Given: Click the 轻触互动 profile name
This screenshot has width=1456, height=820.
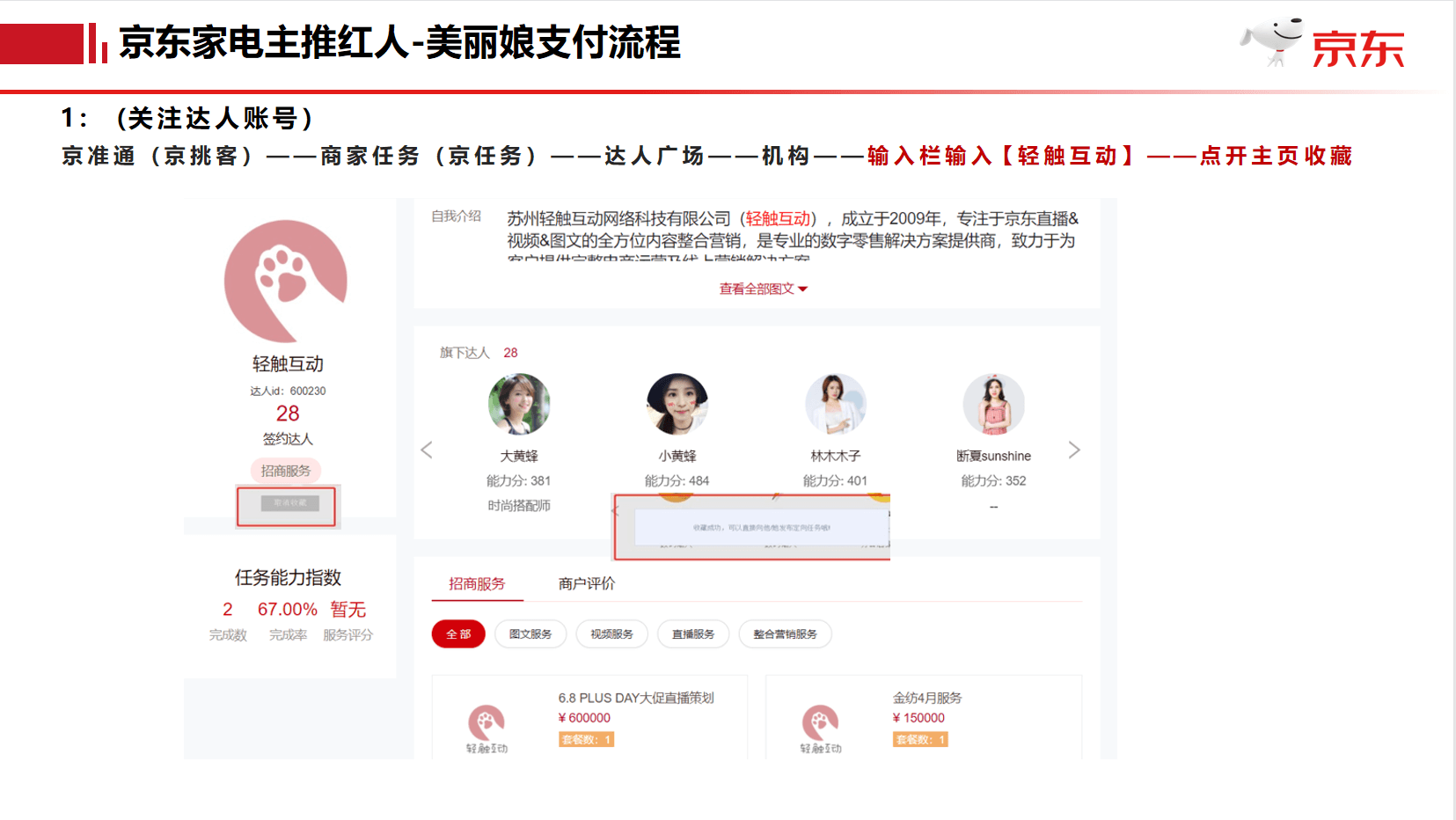Looking at the screenshot, I should pyautogui.click(x=288, y=363).
